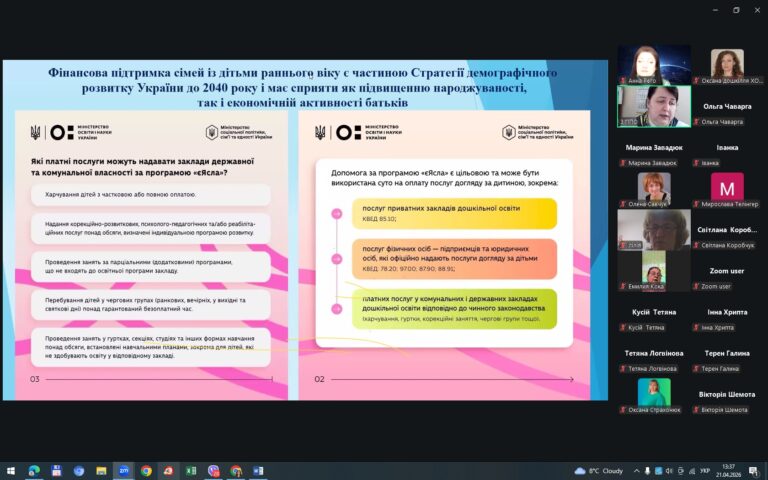Image resolution: width=768 pixels, height=480 pixels.
Task: Select Оксана Страхонюк participant video
Action: point(654,395)
